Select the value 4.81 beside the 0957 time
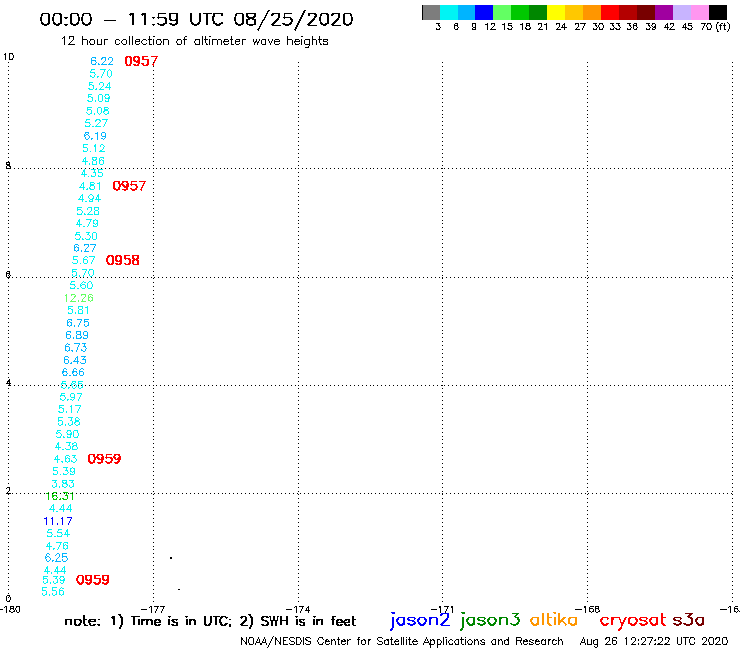The width and height of the screenshot is (740, 650). (90, 186)
